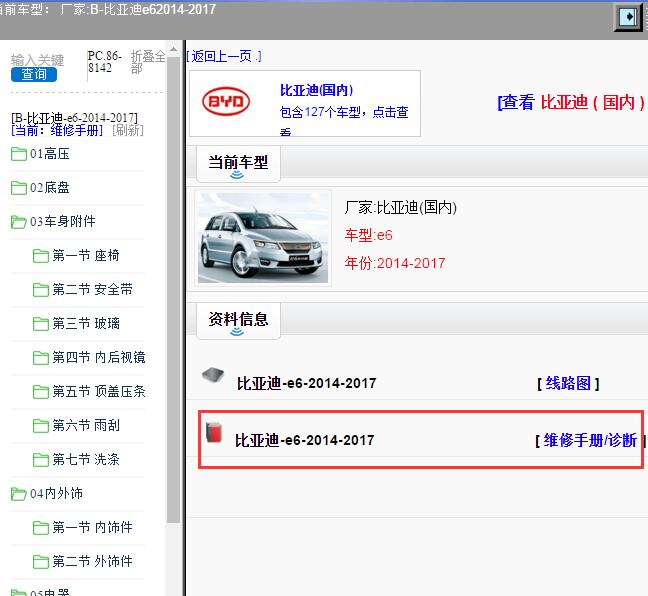Click folder icon beside 第一节 座椅
The image size is (648, 596).
pos(40,256)
